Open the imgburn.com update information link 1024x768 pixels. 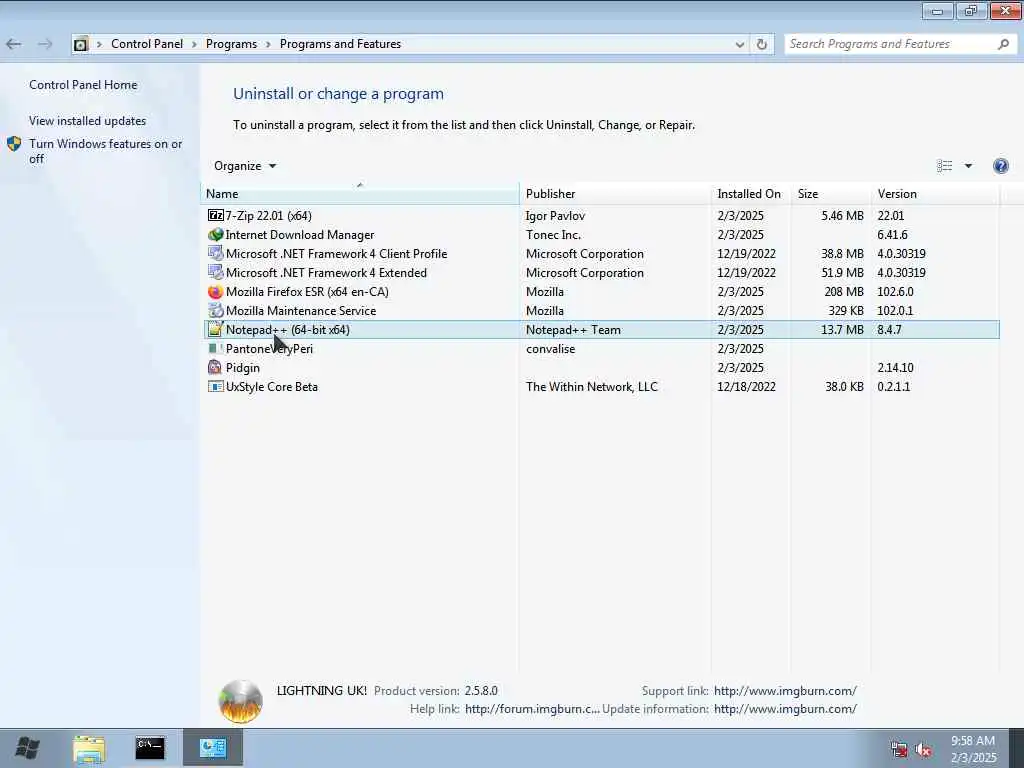(x=785, y=709)
